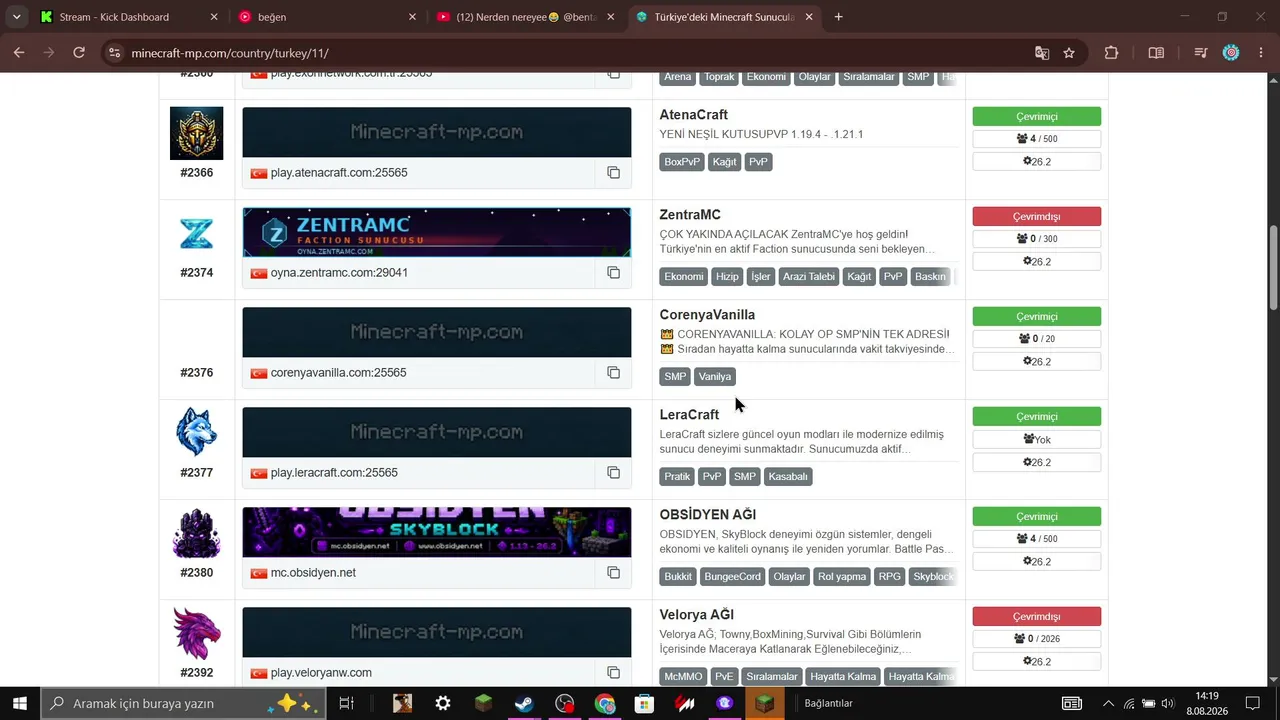Click the Çevrimdışı status of ZentraMC
Image resolution: width=1280 pixels, height=720 pixels.
[1036, 217]
